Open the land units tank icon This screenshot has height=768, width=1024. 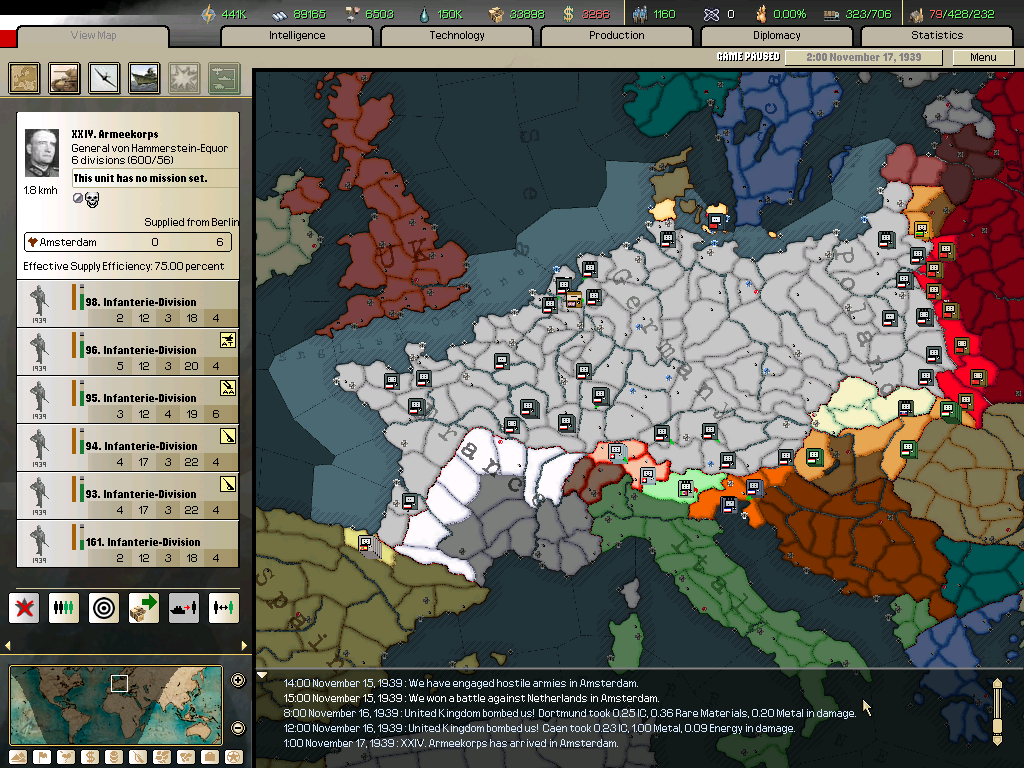pos(64,78)
